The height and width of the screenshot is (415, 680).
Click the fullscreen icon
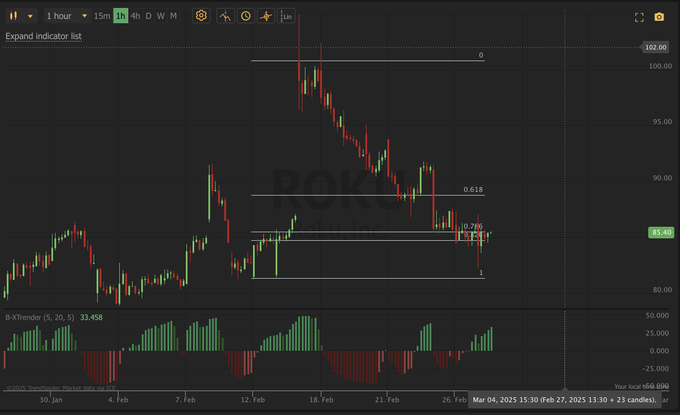[639, 17]
